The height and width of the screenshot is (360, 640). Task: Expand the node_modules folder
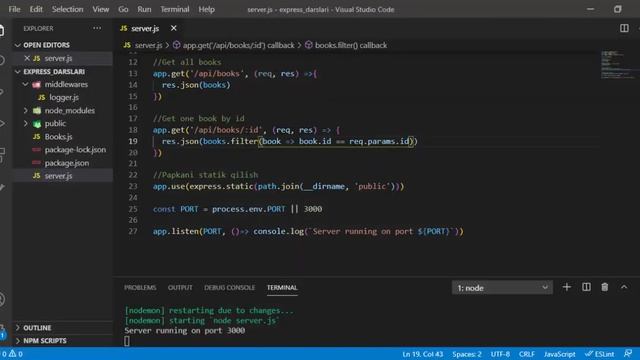tap(26, 110)
